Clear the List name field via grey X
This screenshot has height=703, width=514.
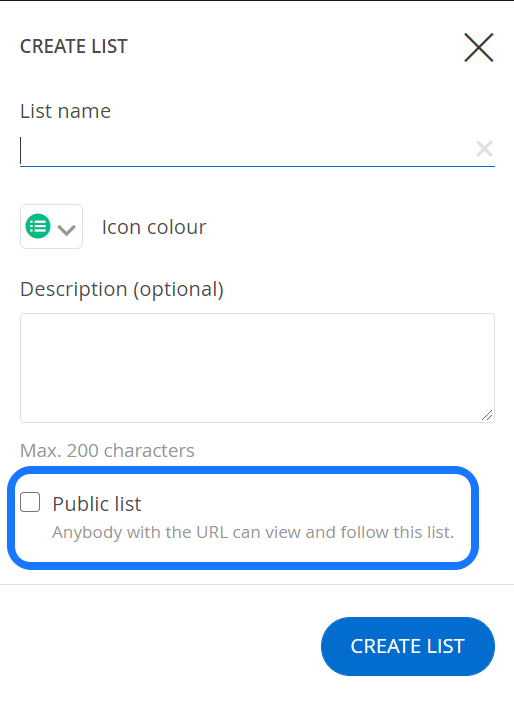pyautogui.click(x=484, y=149)
